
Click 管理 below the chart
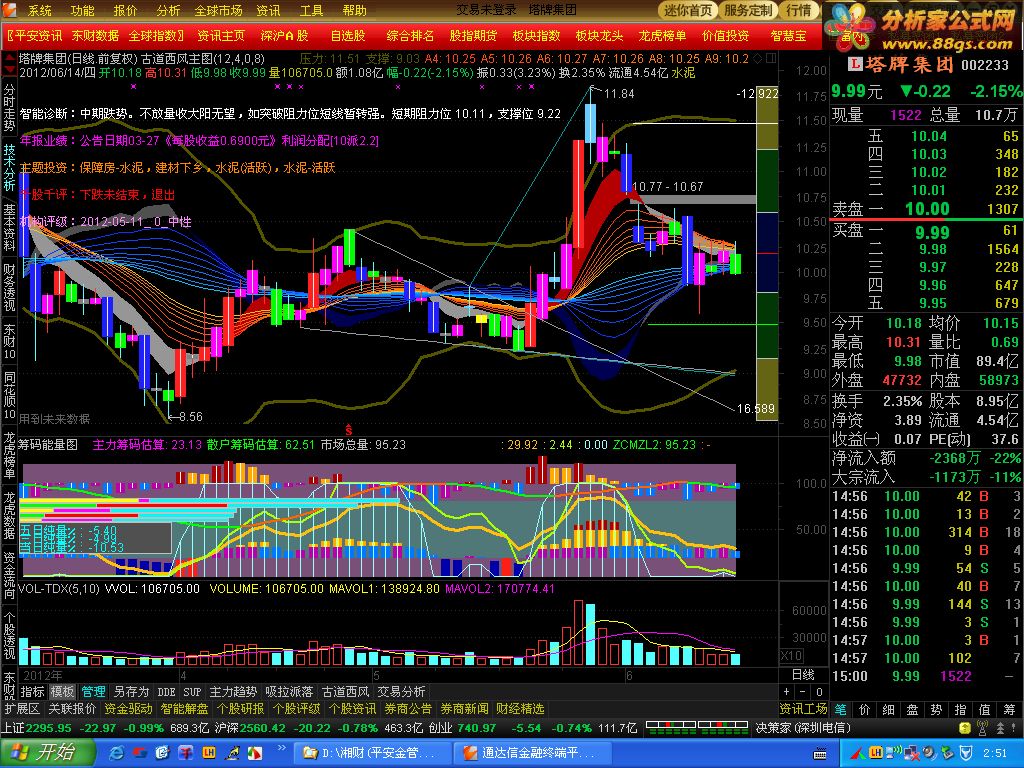click(93, 692)
